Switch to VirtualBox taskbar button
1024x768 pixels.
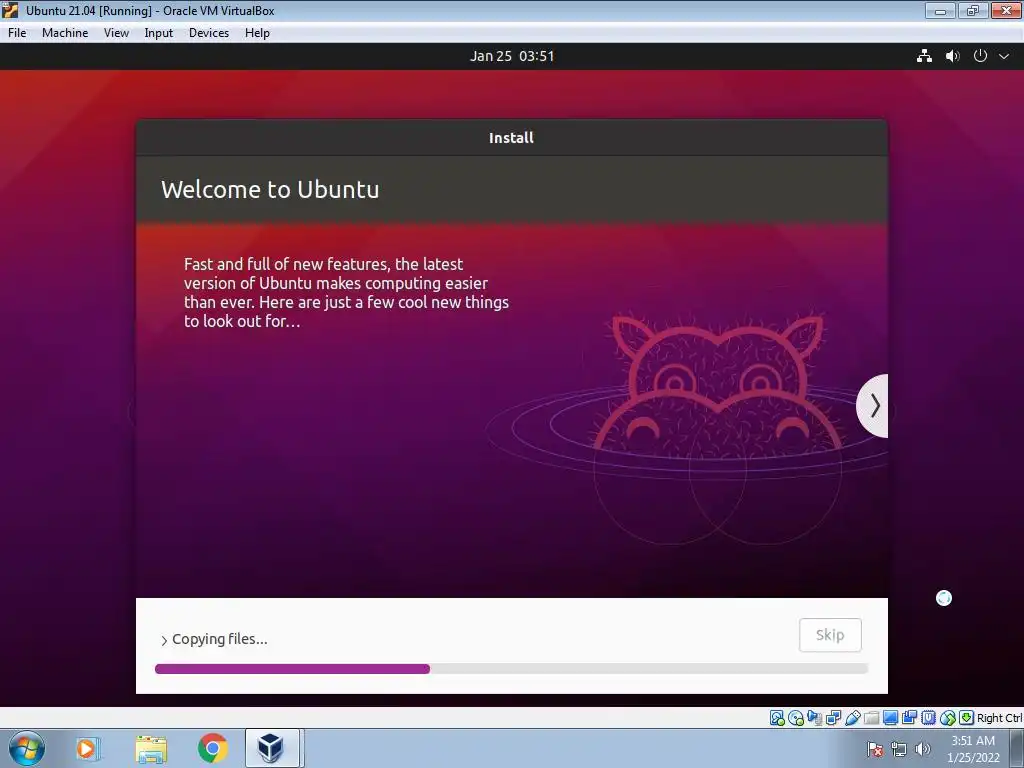[273, 748]
